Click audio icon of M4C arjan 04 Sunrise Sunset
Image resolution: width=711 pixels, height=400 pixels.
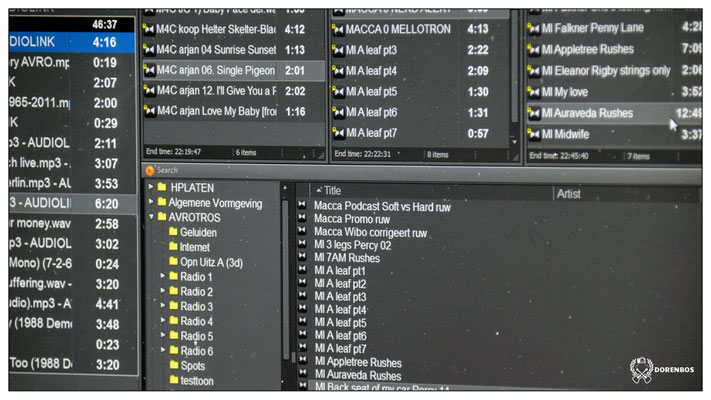[x=149, y=49]
